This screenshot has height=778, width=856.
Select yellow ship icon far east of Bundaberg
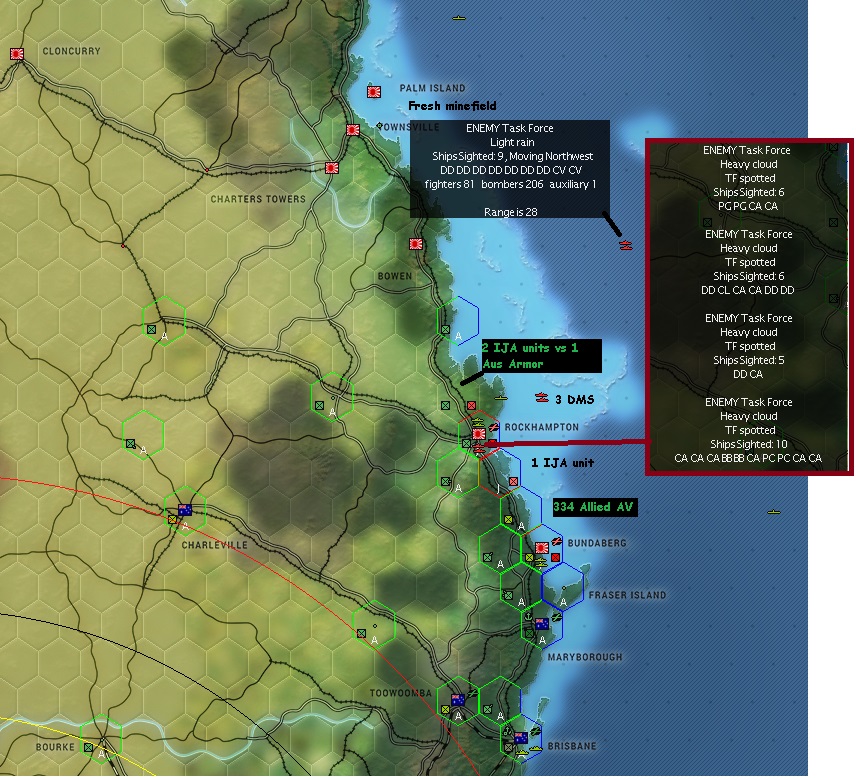[x=774, y=512]
